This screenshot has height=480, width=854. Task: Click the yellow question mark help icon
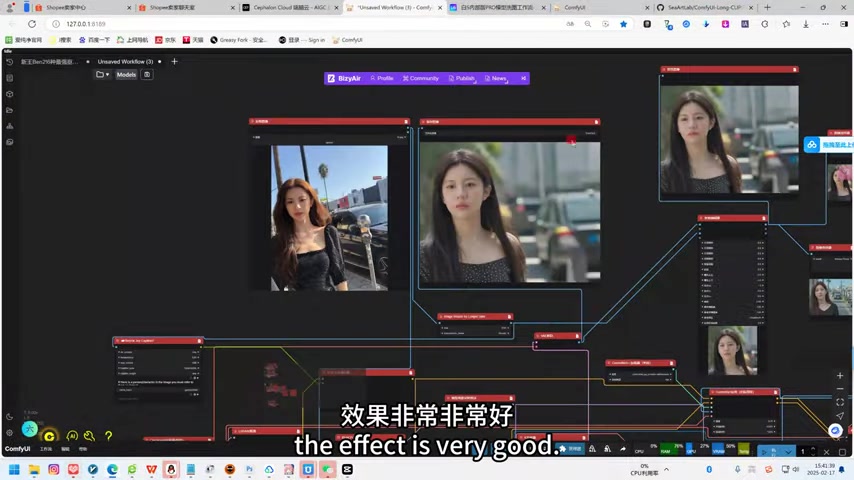click(x=108, y=435)
